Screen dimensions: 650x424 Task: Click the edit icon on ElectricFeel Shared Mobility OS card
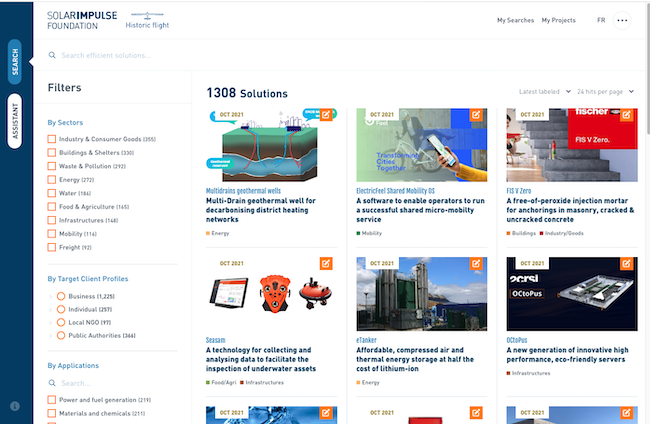[x=476, y=114]
